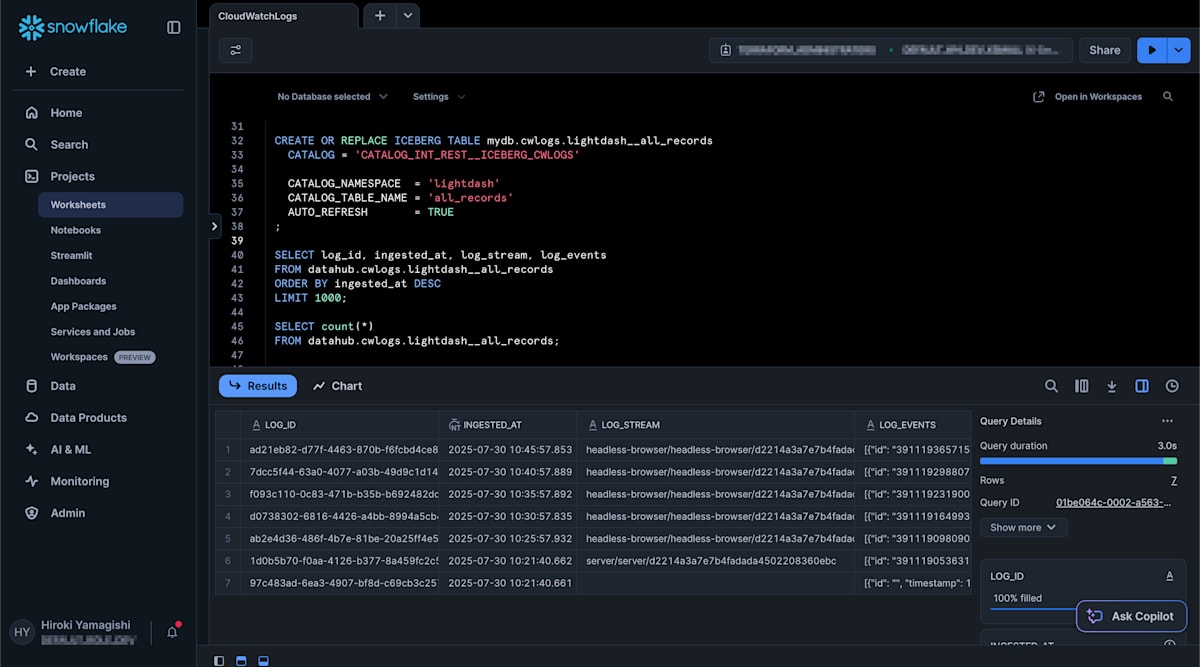Open App Packages in the sidebar
The width and height of the screenshot is (1200, 667).
pyautogui.click(x=83, y=306)
